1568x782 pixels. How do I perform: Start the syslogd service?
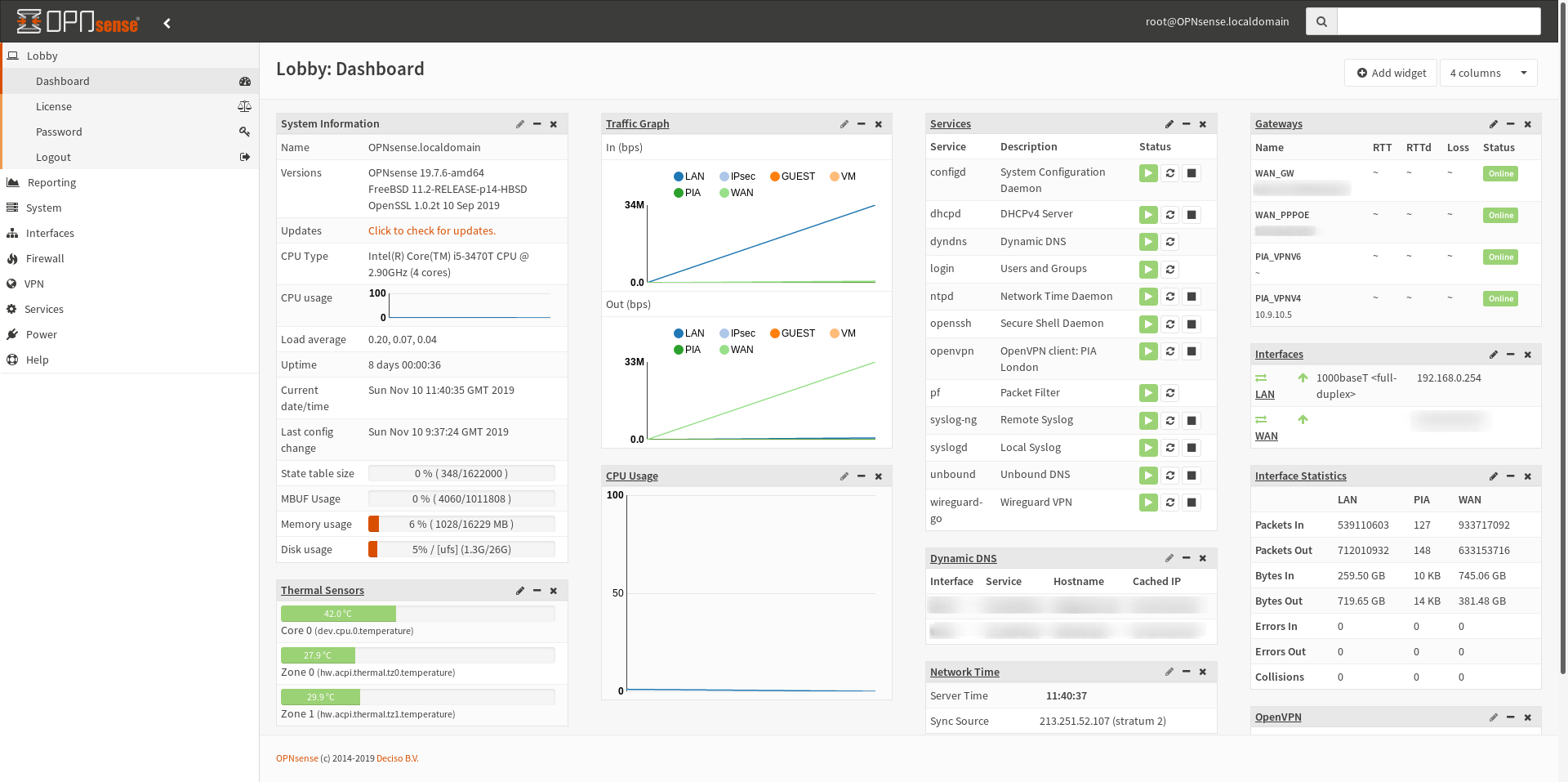point(1148,448)
